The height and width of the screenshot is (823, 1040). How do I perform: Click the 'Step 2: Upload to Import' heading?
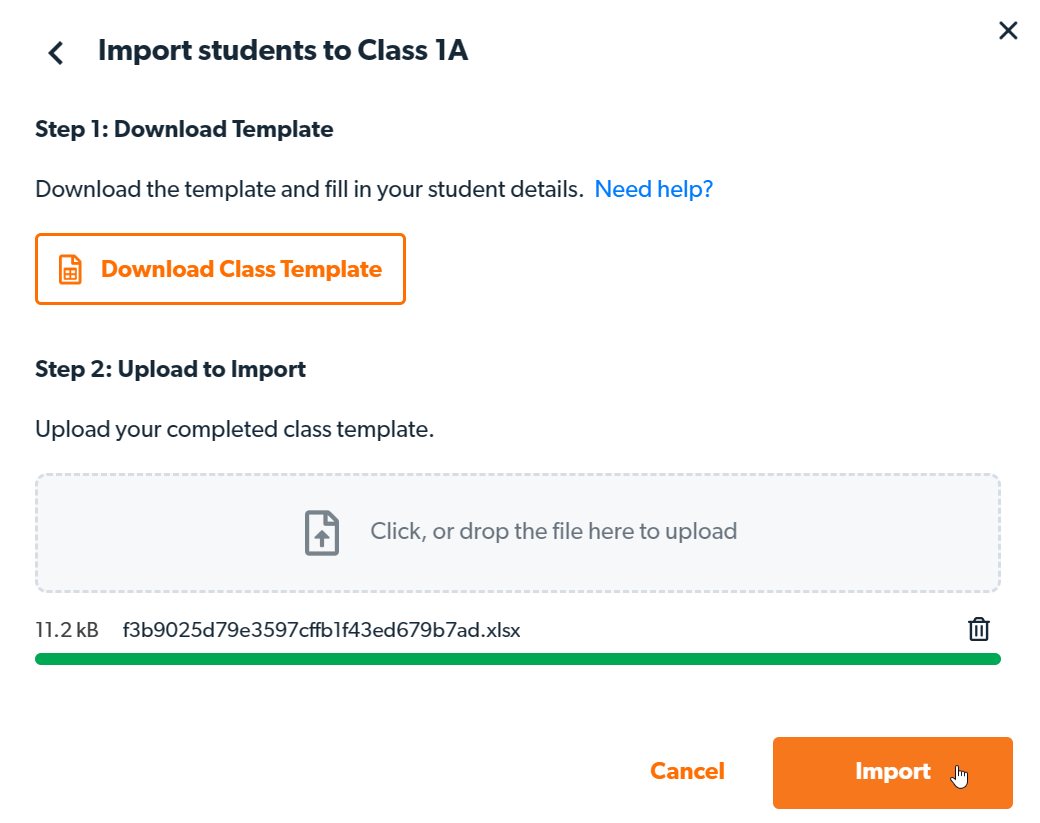tap(170, 369)
